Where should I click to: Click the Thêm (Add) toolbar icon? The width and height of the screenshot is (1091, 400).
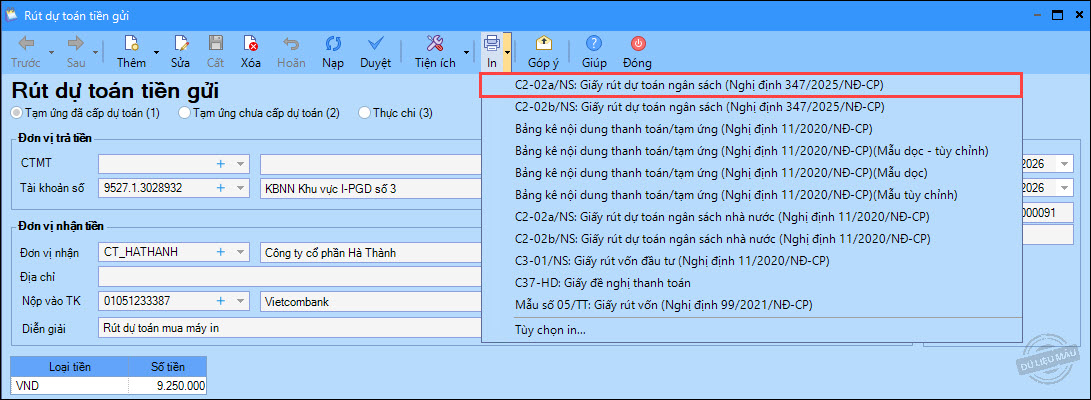coord(131,44)
